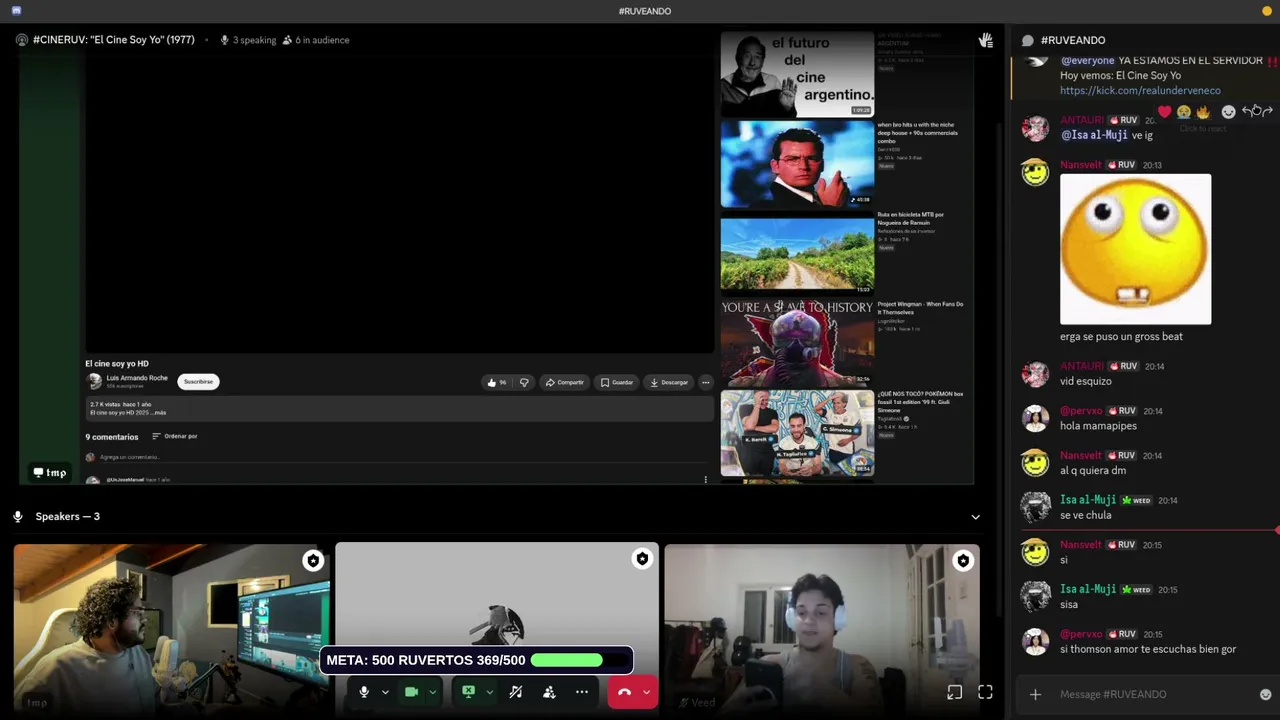Screen dimensions: 1280x720
Task: React with the red heart emoji
Action: point(1164,112)
